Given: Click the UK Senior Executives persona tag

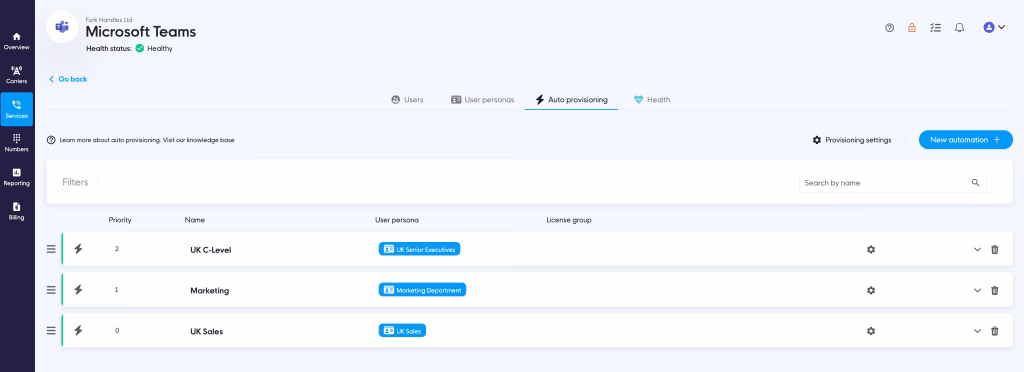Looking at the screenshot, I should tap(419, 249).
